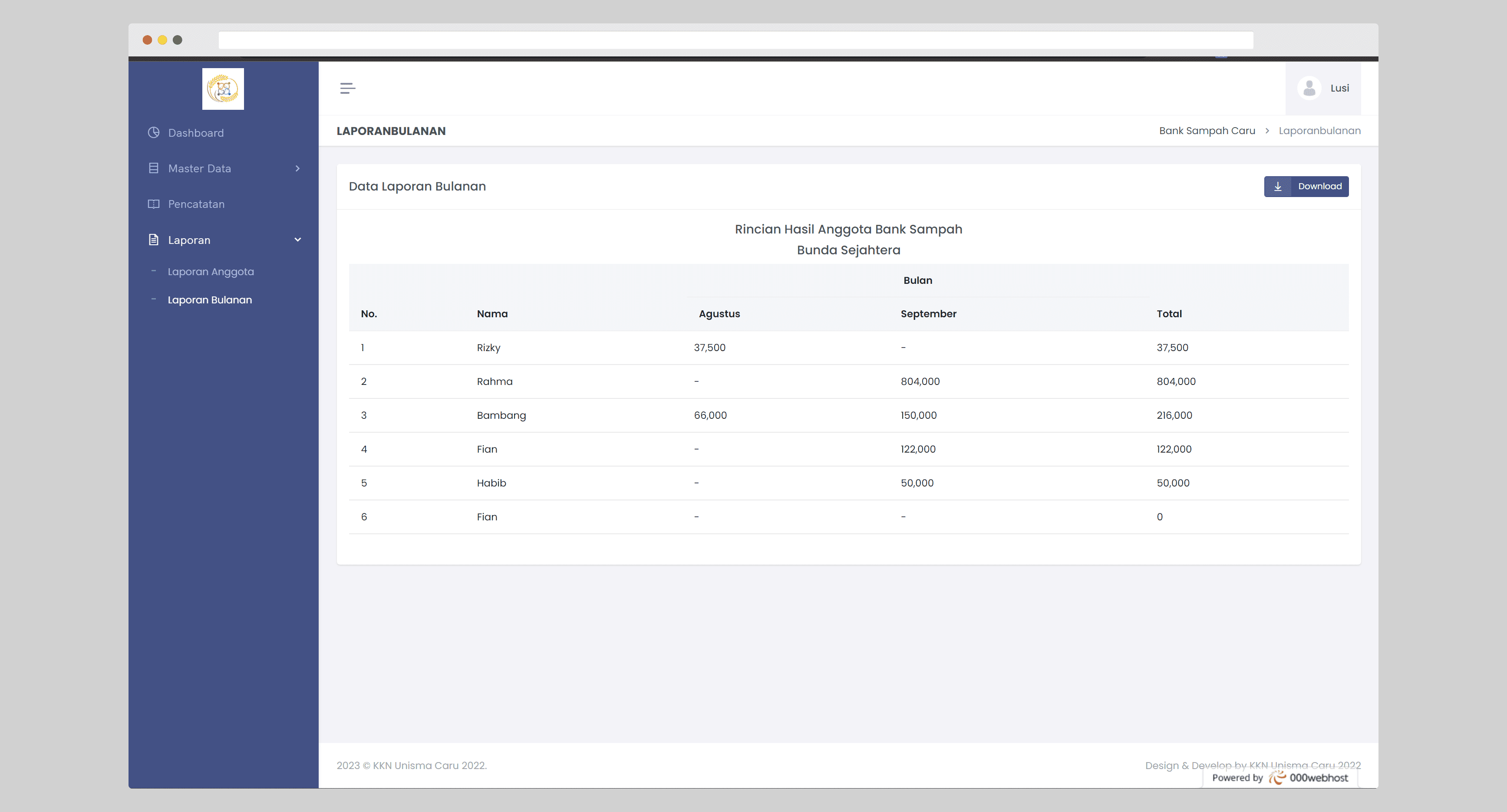Click the hamburger menu toggle icon
Screen dimensions: 1507x812
point(347,88)
